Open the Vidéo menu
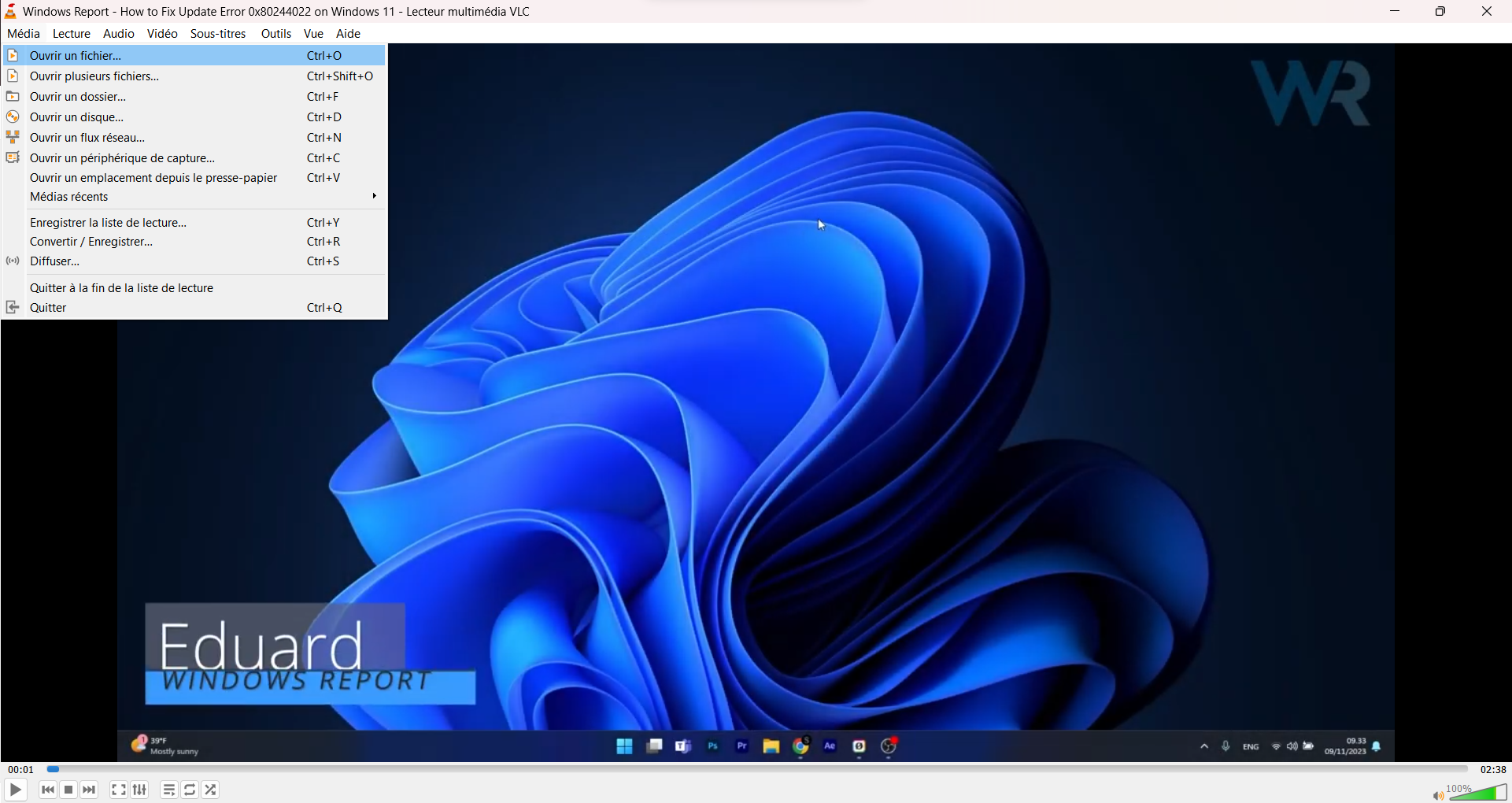 (162, 33)
